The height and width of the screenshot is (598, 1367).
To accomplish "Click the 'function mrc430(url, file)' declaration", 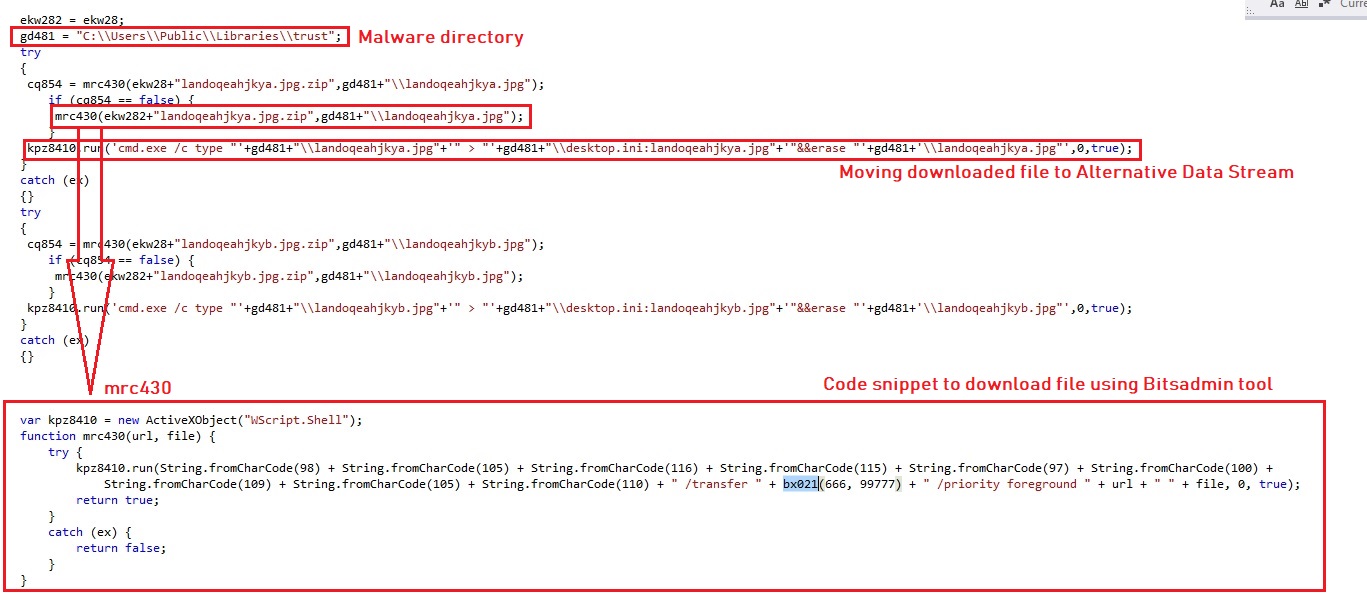I will tap(118, 436).
